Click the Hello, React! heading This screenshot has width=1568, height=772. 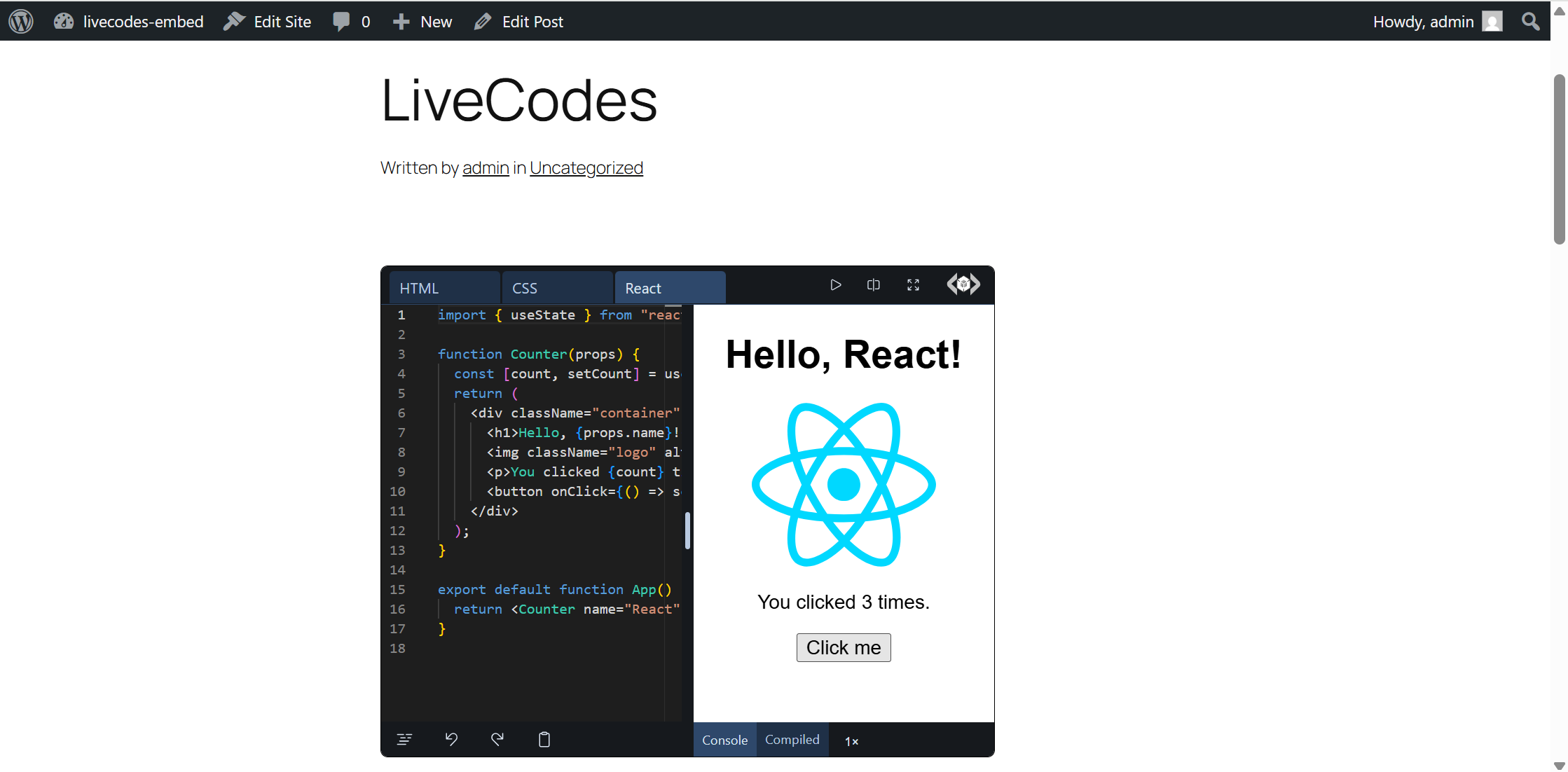(844, 354)
